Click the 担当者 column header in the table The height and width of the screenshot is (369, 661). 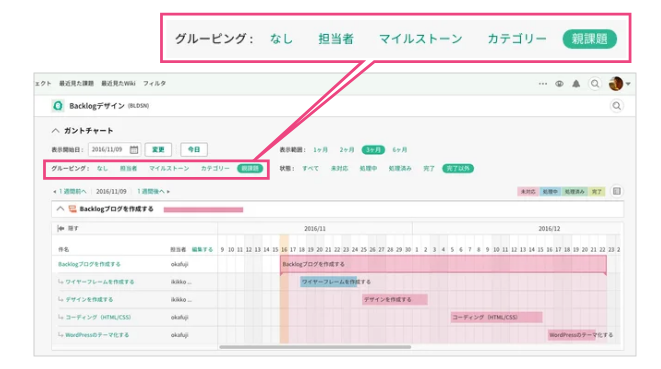click(x=178, y=250)
